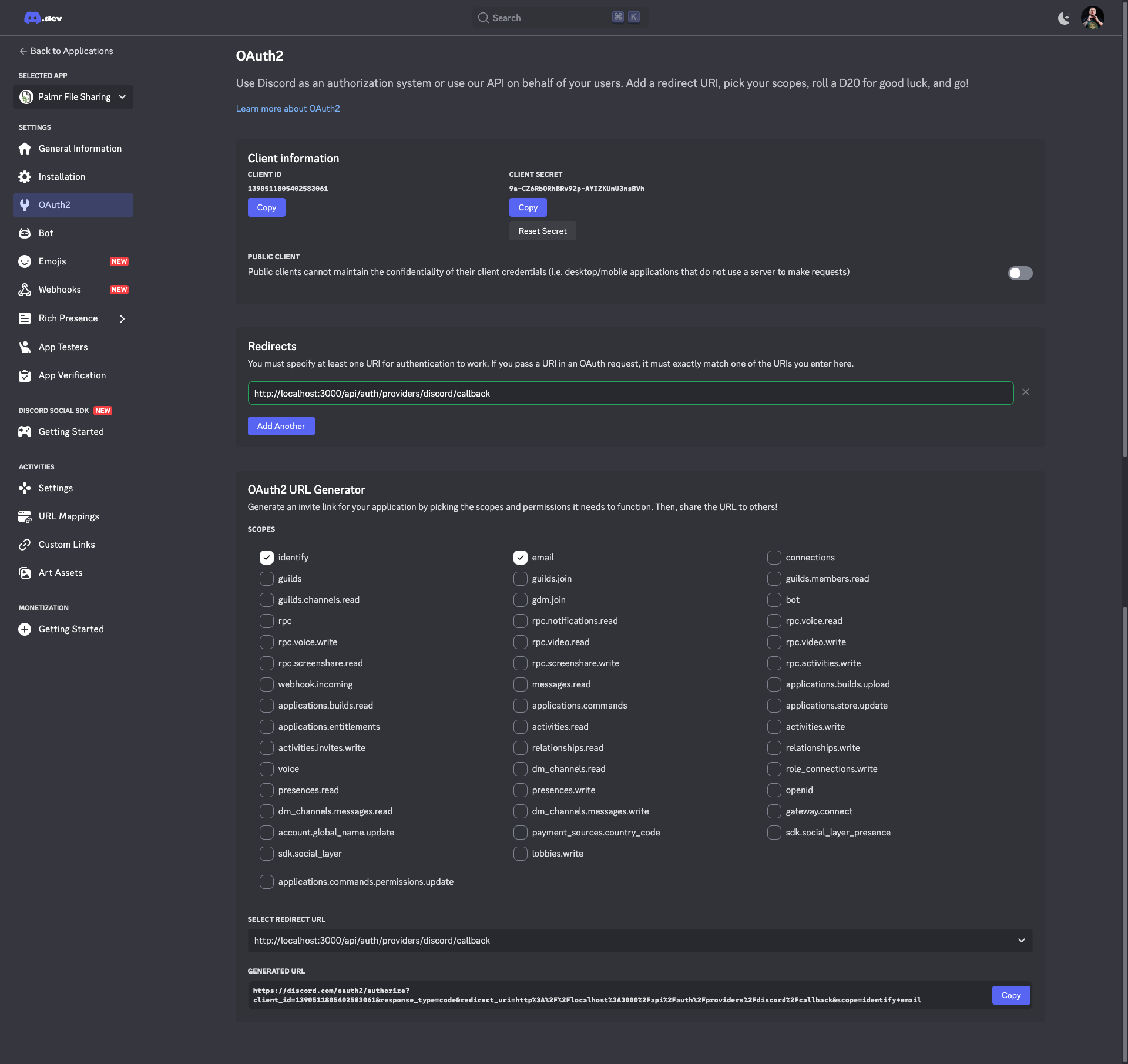
Task: Uncheck the email scope
Action: point(521,558)
